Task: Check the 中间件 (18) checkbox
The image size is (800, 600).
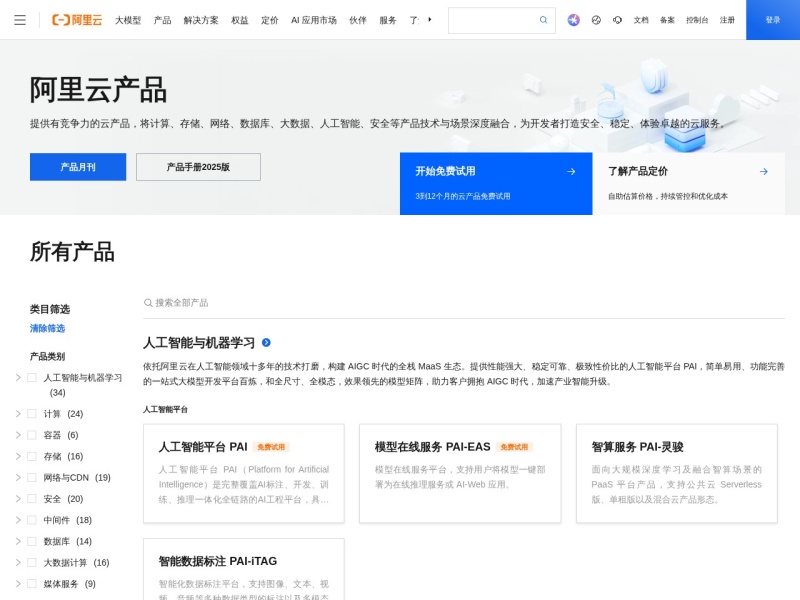Action: pyautogui.click(x=32, y=520)
